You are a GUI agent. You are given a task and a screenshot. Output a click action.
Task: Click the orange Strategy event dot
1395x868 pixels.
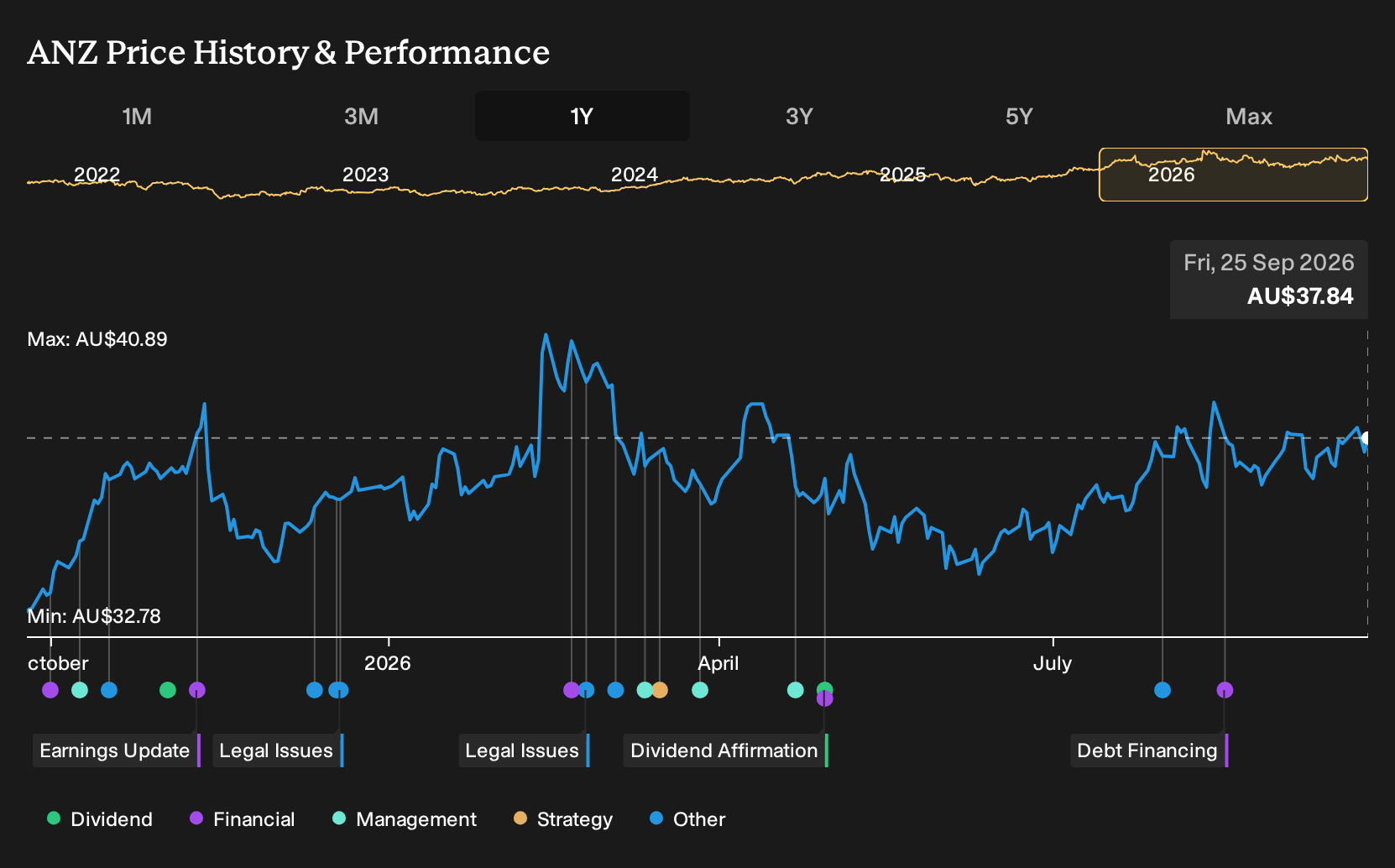pos(661,690)
